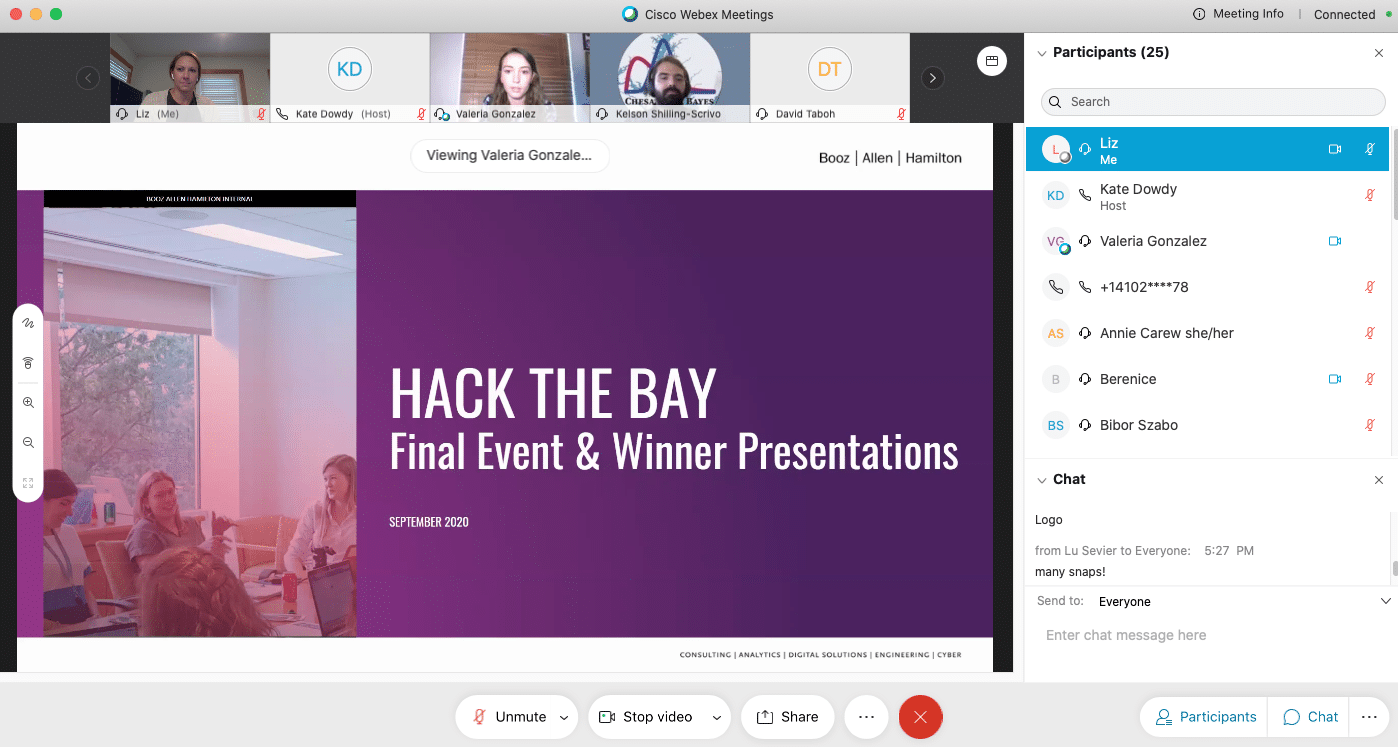Viewport: 1398px width, 747px height.
Task: Select Kate Dowdy video thumbnail
Action: tap(350, 78)
